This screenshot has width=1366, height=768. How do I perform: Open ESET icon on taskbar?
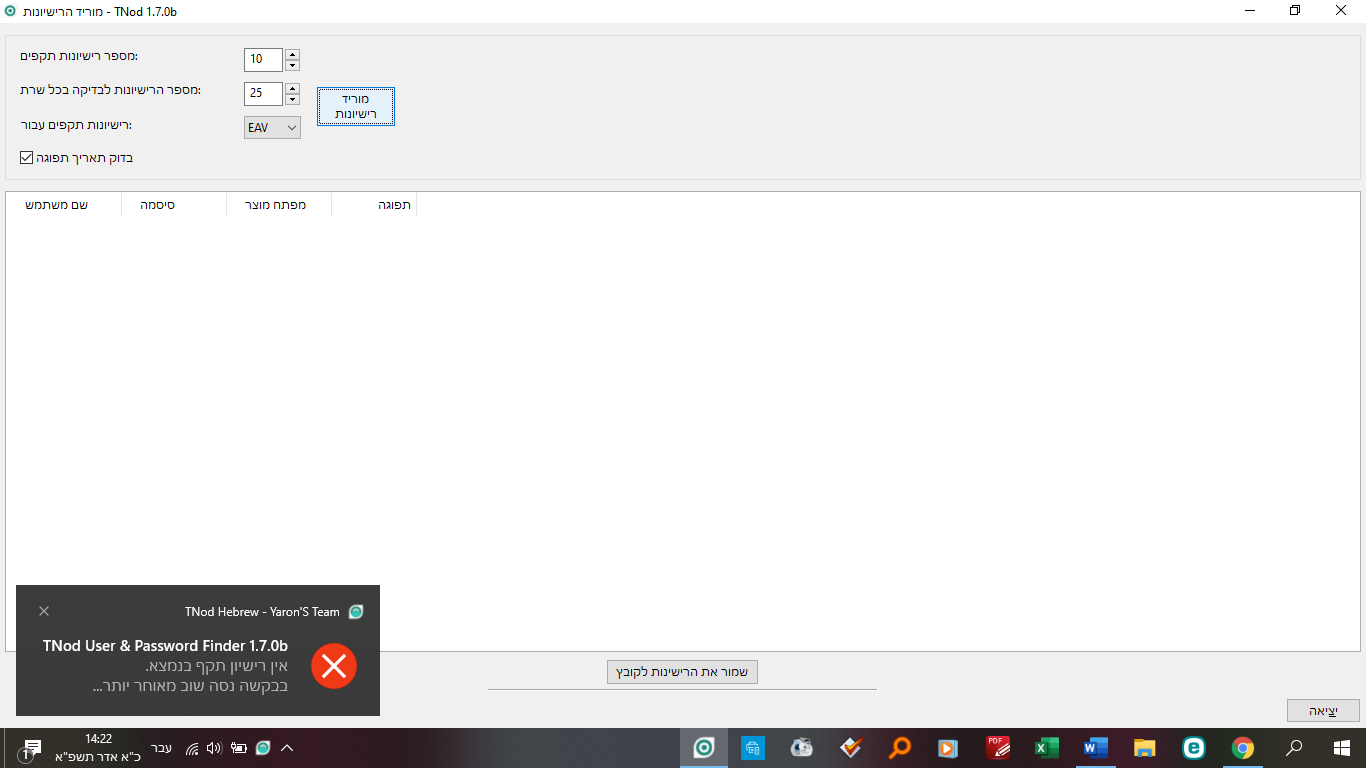pyautogui.click(x=1194, y=748)
